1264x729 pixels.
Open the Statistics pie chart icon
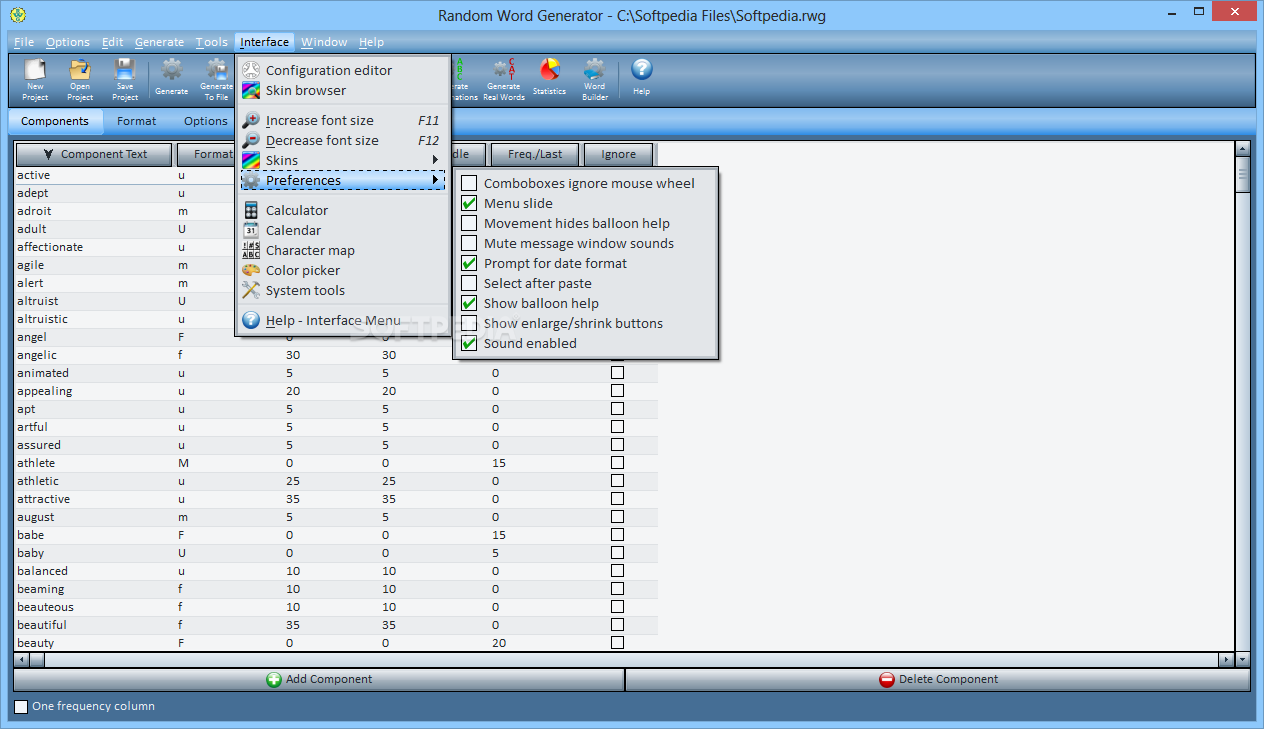[x=549, y=79]
